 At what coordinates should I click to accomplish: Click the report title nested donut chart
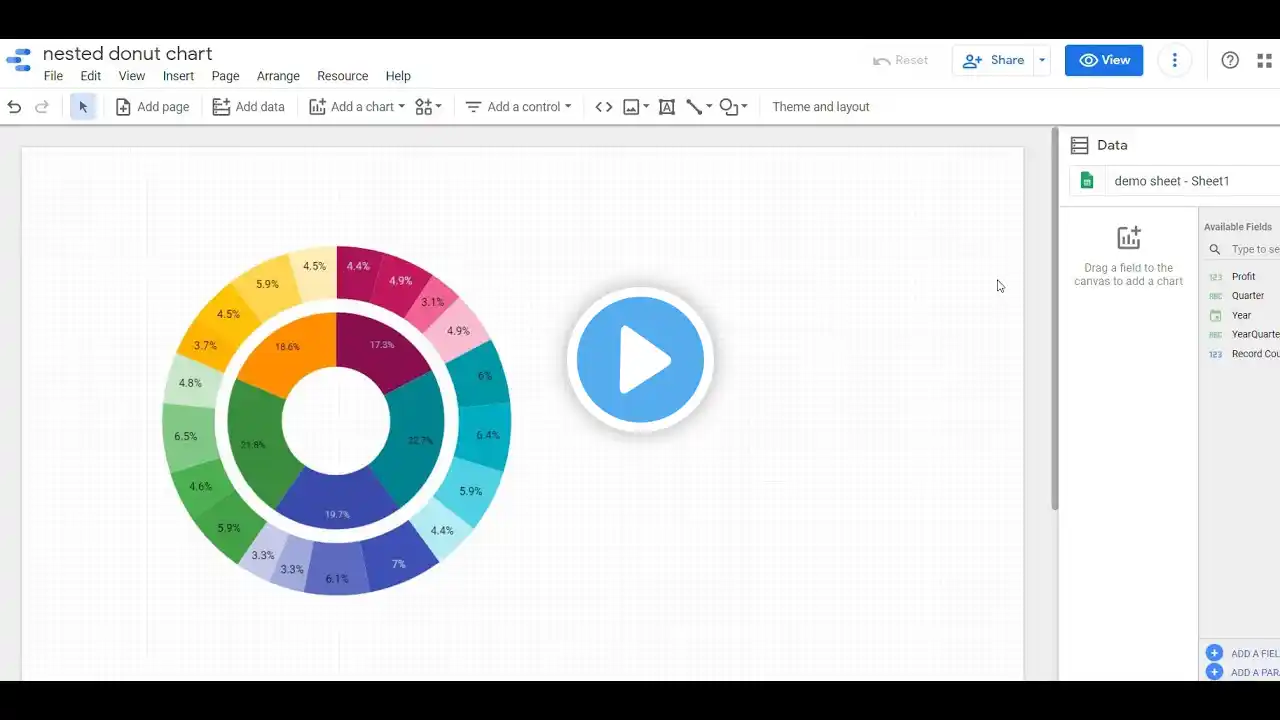pyautogui.click(x=128, y=54)
